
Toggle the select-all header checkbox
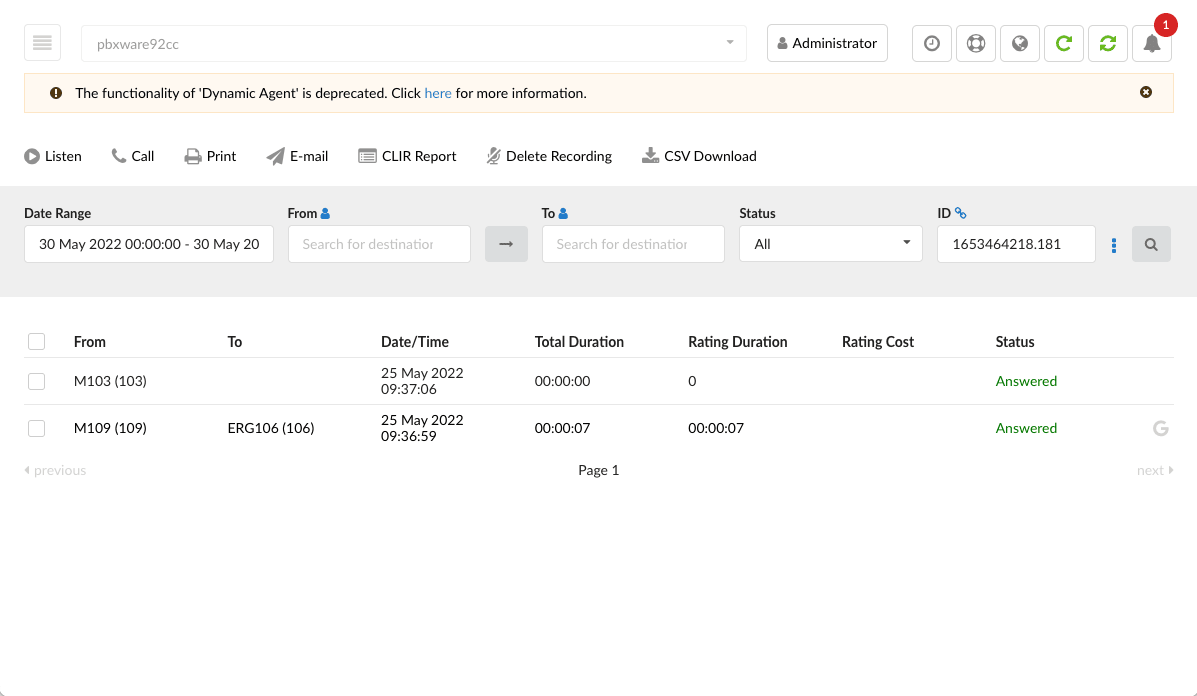coord(37,341)
